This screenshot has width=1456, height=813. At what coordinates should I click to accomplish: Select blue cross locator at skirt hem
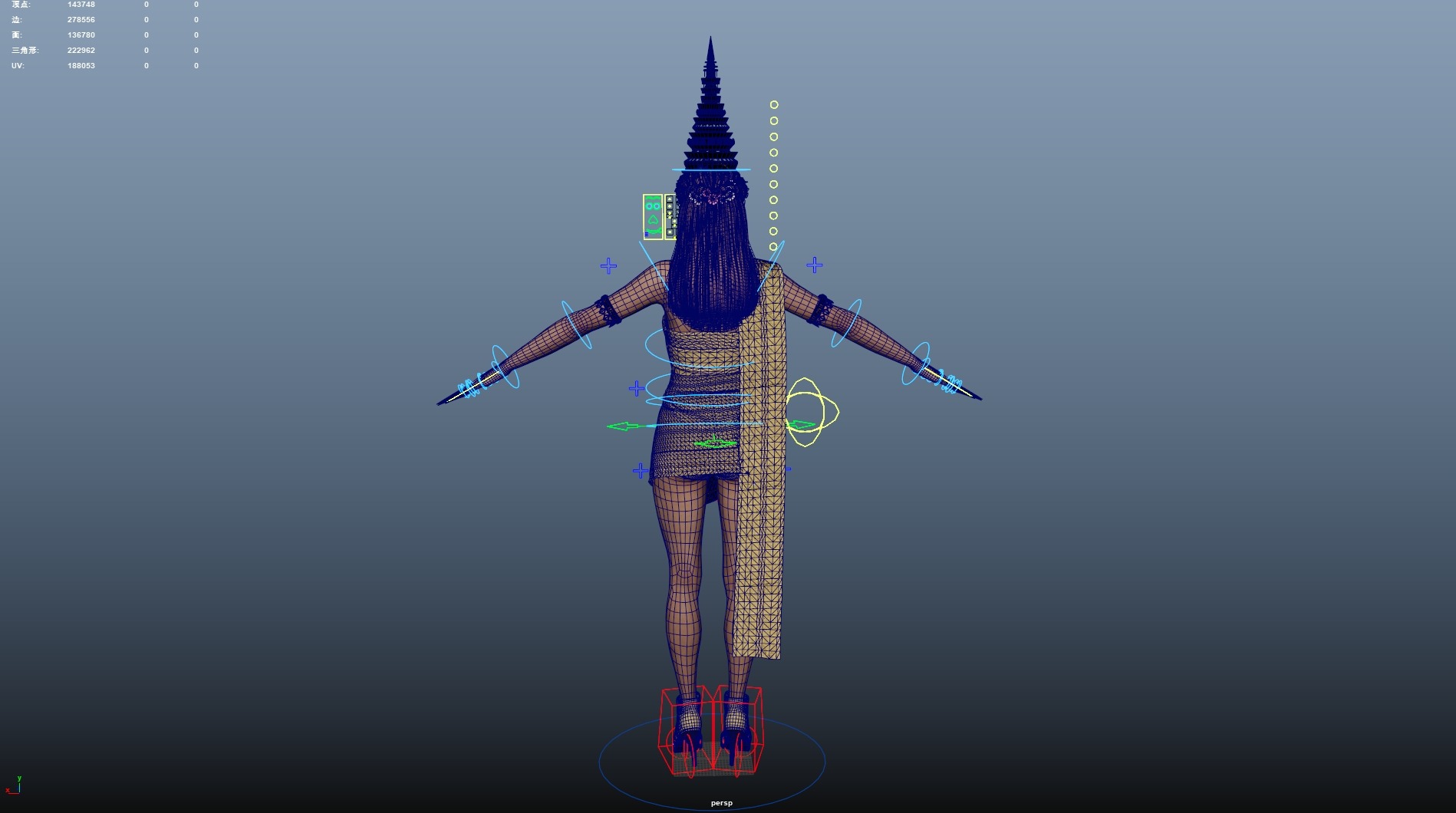(x=641, y=470)
